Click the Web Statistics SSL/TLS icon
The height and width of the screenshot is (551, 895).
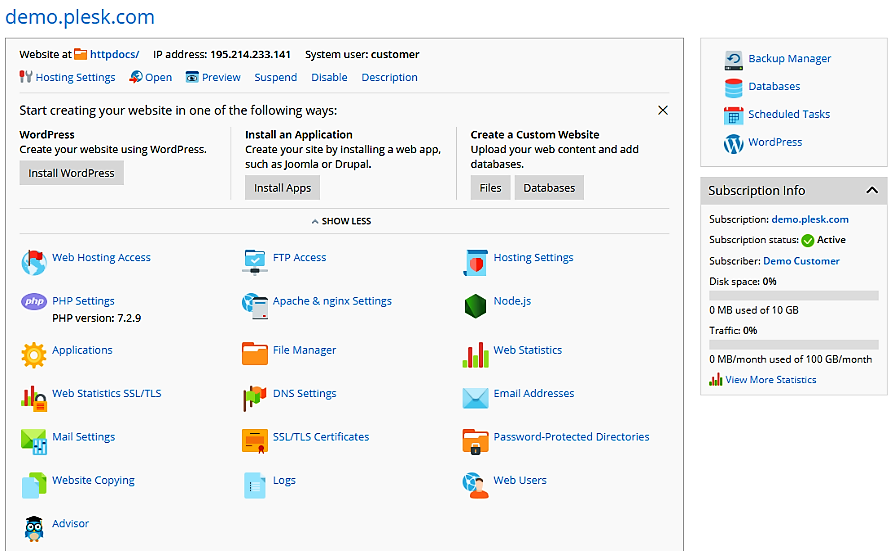pos(34,399)
